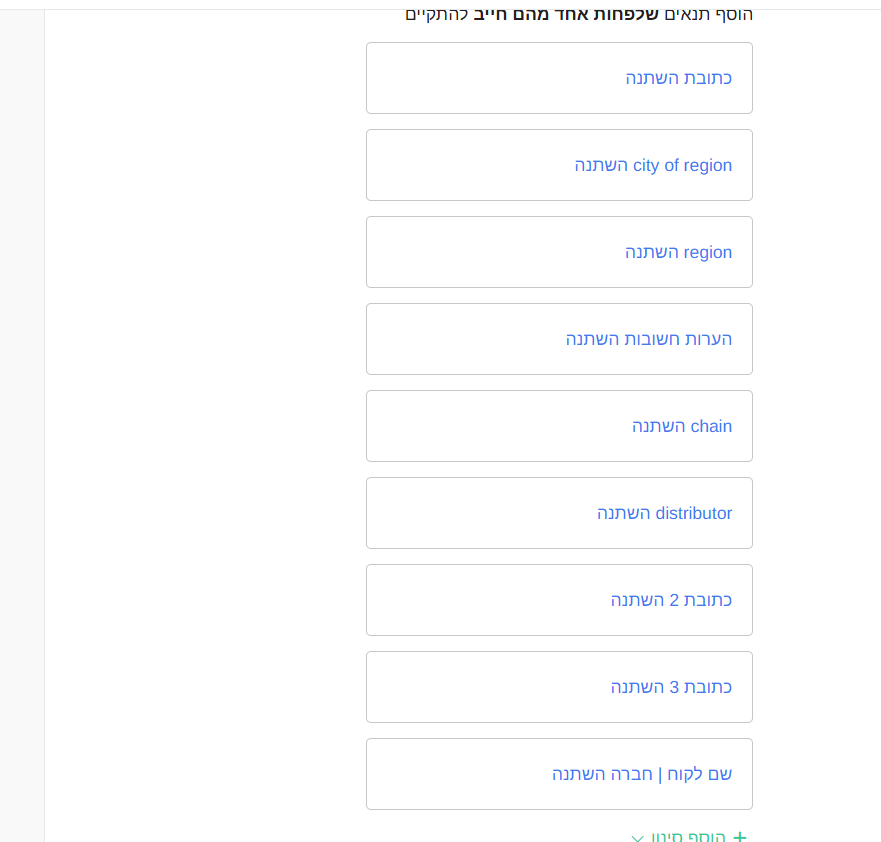Expand the chevron beside הוסף סינון

637,838
